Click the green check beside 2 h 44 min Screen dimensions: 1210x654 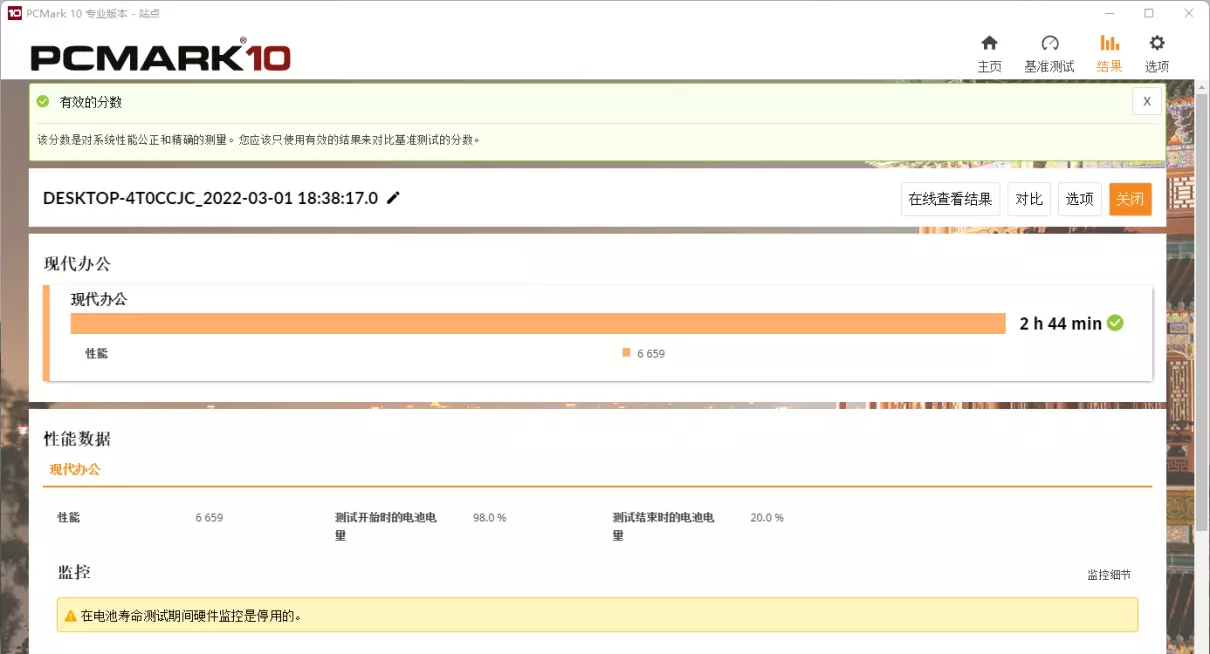coord(1115,323)
